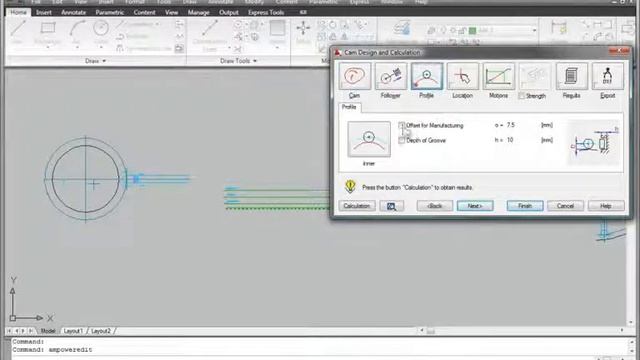Switch to the Home ribbon tab
The image size is (640, 360).
(18, 12)
